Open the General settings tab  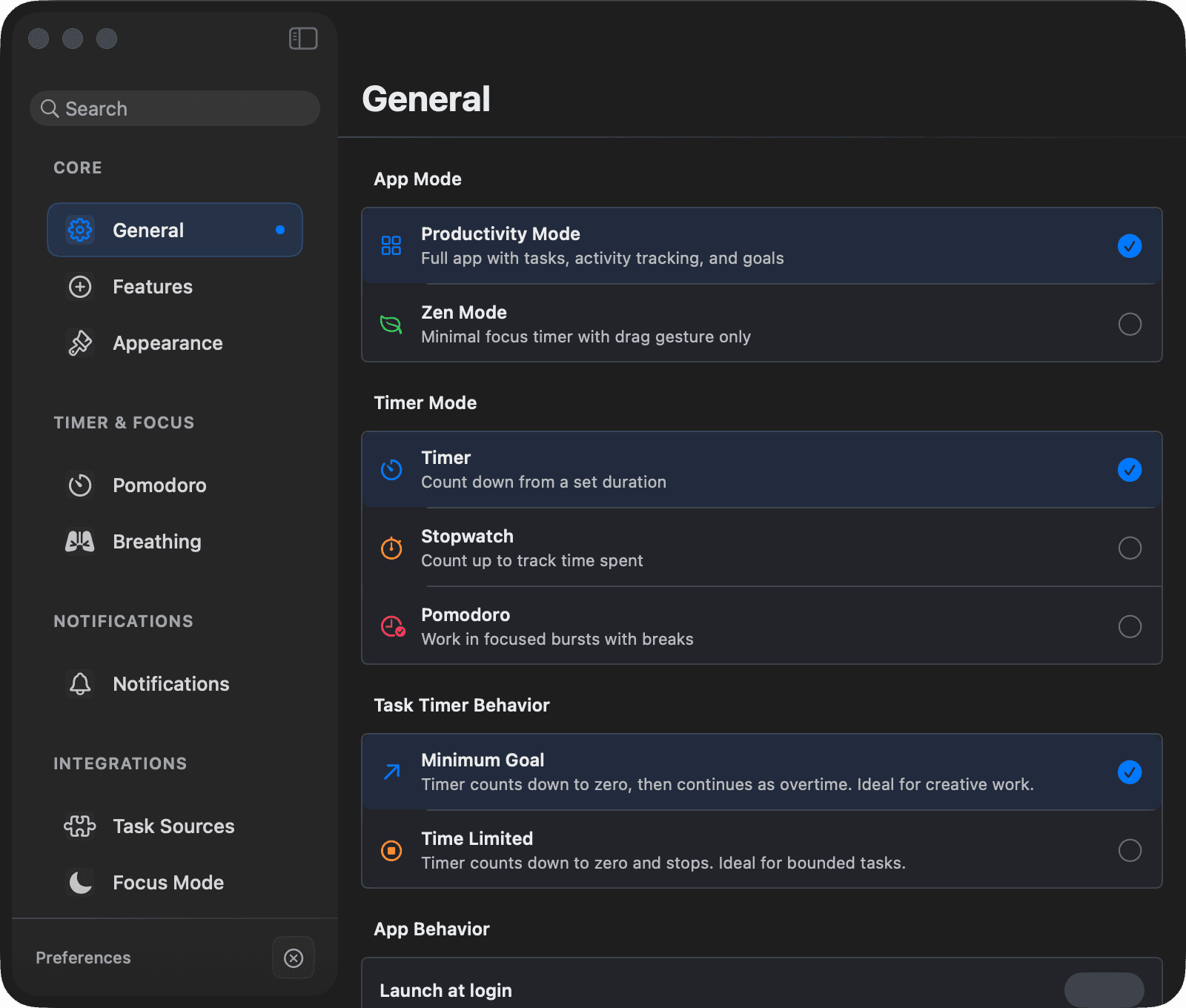tap(175, 230)
